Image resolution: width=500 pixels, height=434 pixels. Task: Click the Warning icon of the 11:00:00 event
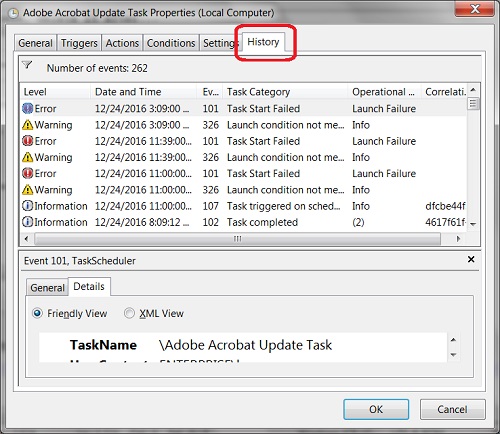28,189
